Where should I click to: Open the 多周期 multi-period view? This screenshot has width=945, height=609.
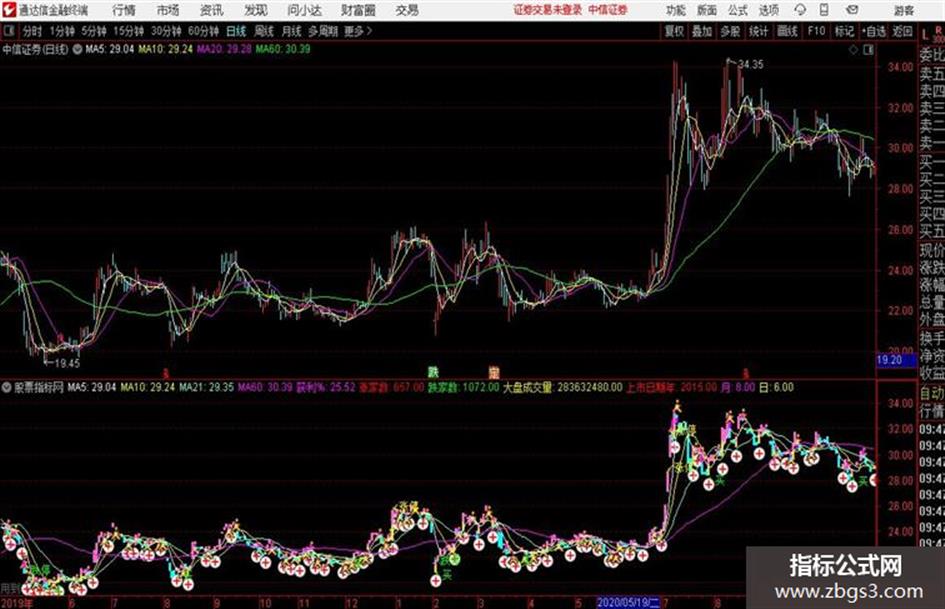322,31
